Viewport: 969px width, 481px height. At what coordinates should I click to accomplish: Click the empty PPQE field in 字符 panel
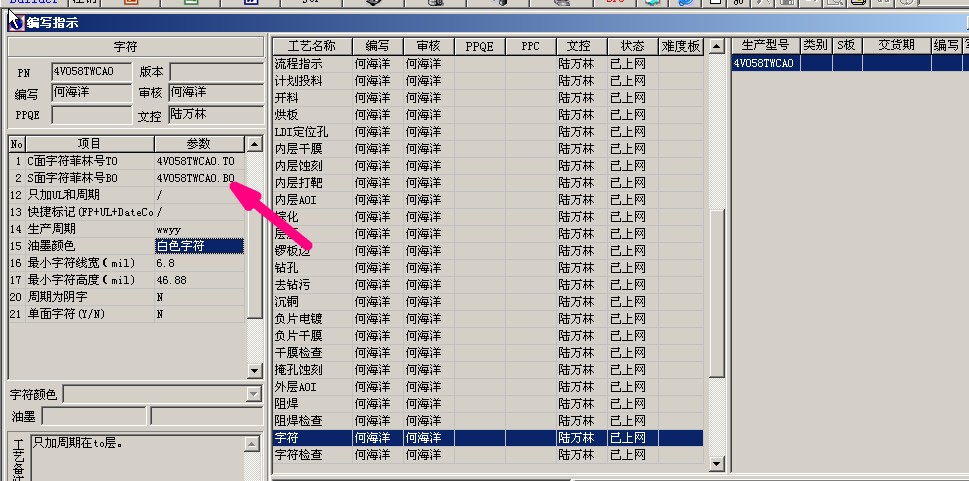(91, 115)
